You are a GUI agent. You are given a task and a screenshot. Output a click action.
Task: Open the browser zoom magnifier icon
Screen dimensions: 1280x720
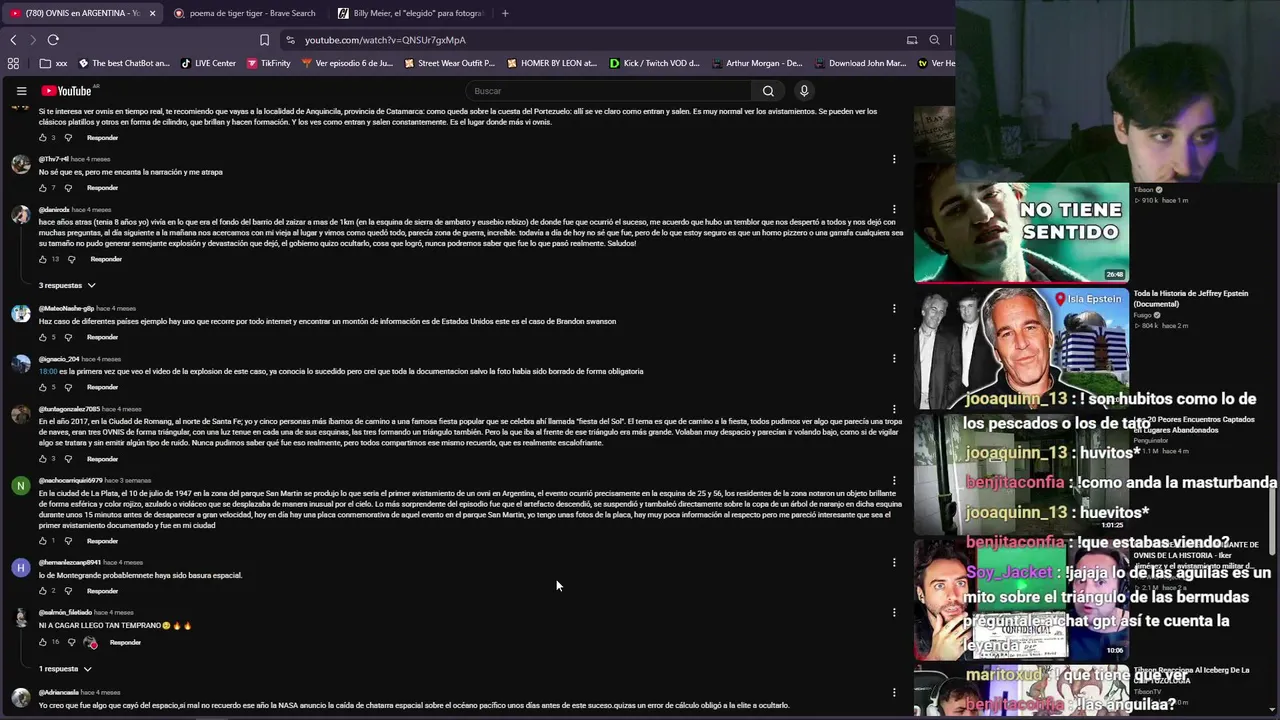click(x=934, y=40)
